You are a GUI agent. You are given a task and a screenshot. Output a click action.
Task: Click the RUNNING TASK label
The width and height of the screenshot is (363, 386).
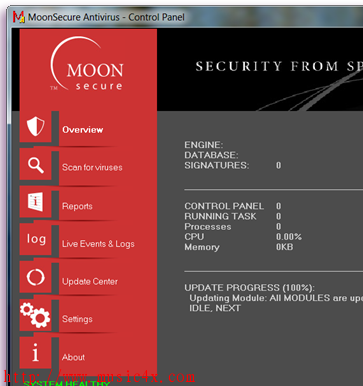tap(220, 216)
